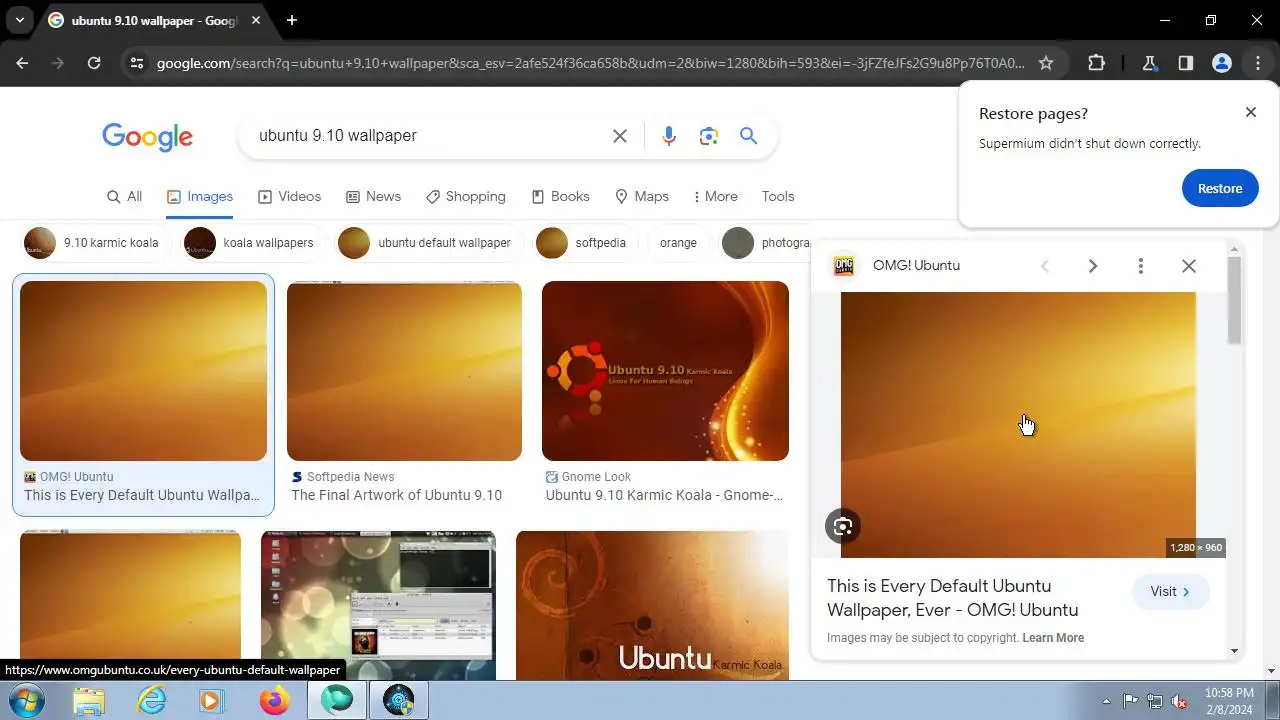This screenshot has height=720, width=1280.
Task: Open the desktop bokeh screenshot thumbnail
Action: point(378,606)
